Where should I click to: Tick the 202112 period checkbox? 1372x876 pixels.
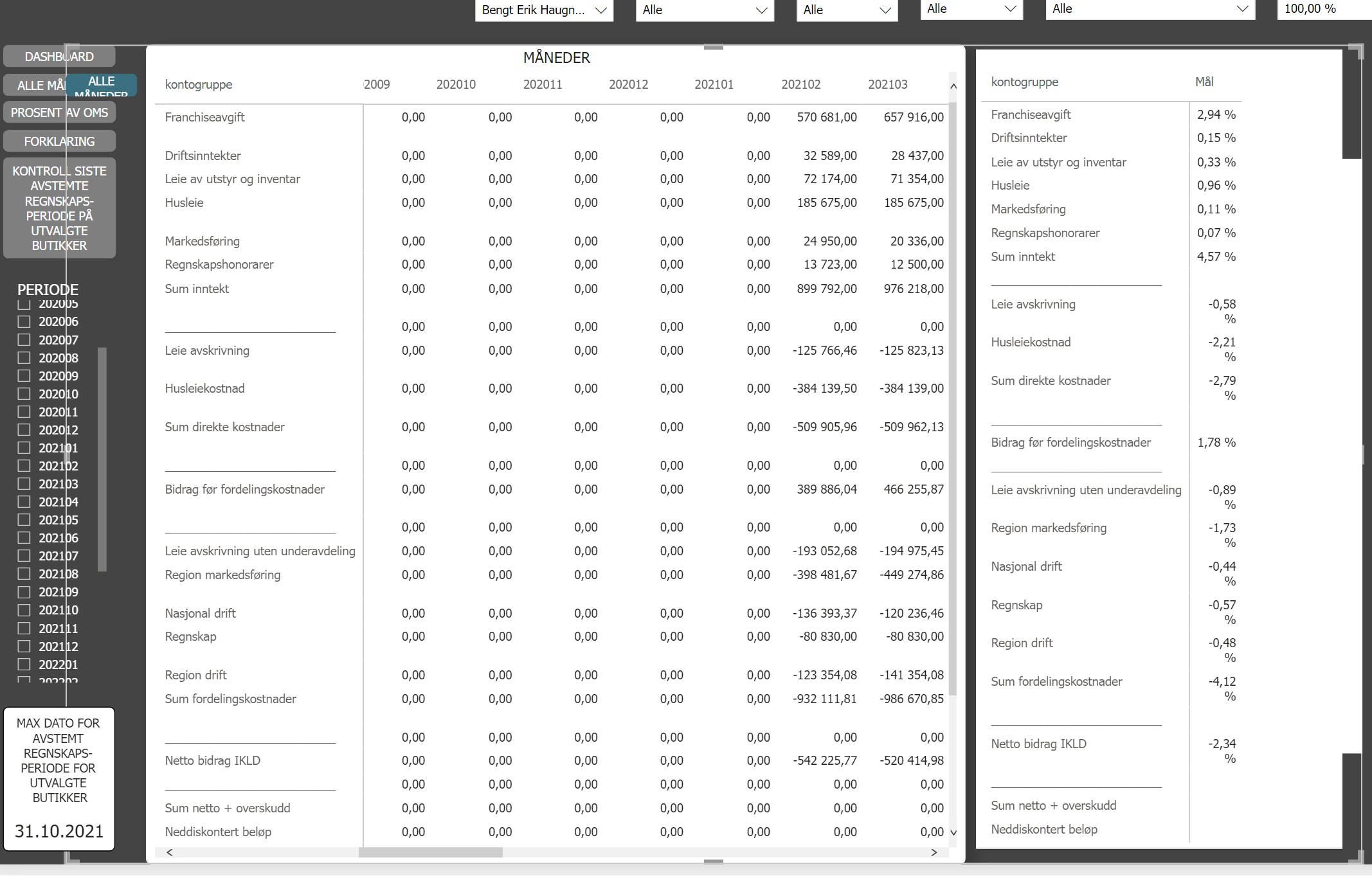(24, 647)
